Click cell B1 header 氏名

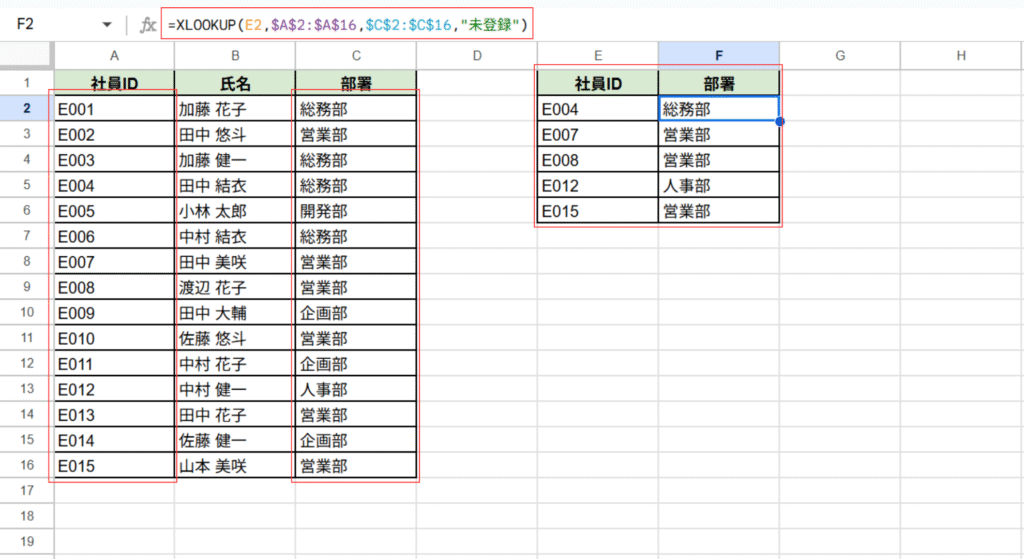coord(235,83)
